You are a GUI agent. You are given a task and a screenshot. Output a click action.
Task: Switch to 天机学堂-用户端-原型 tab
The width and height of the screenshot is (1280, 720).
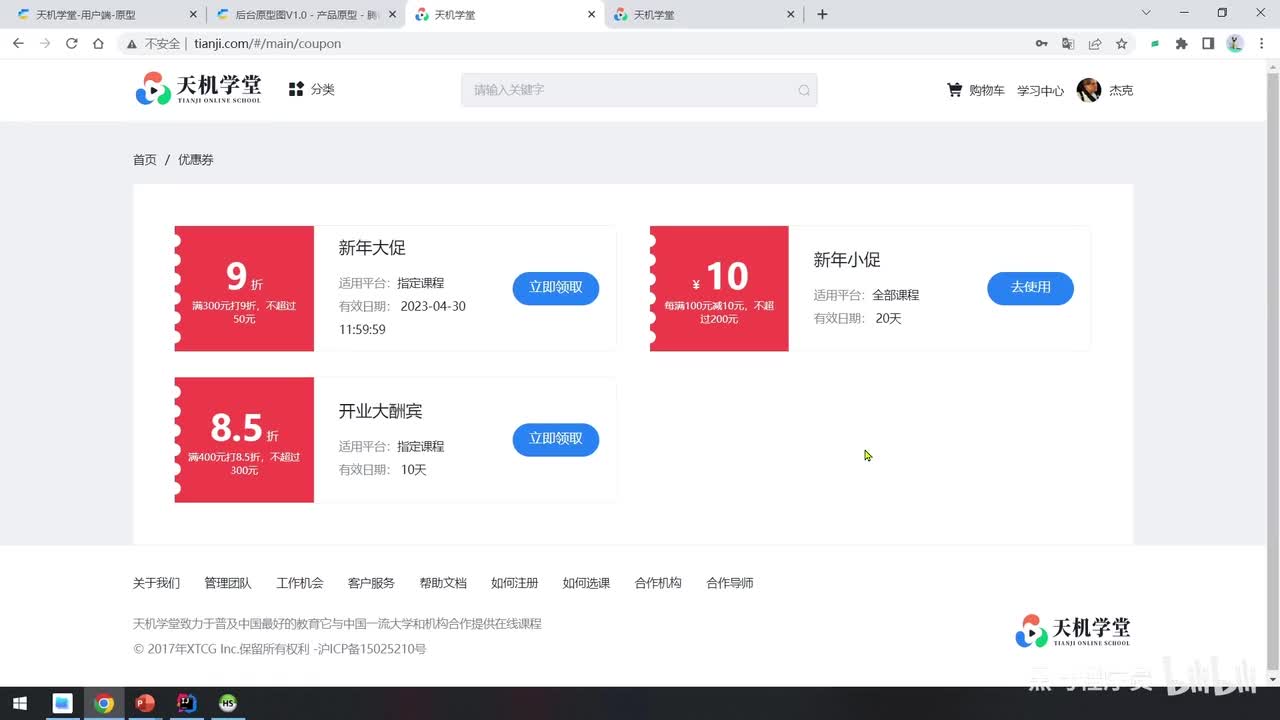click(x=105, y=15)
